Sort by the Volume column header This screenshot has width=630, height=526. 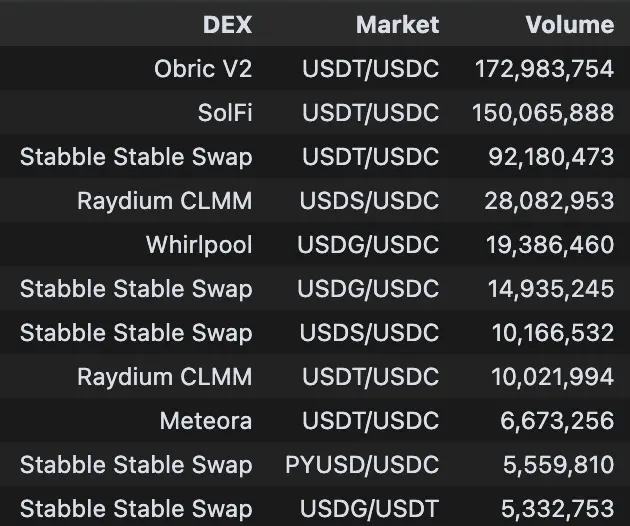(x=570, y=25)
